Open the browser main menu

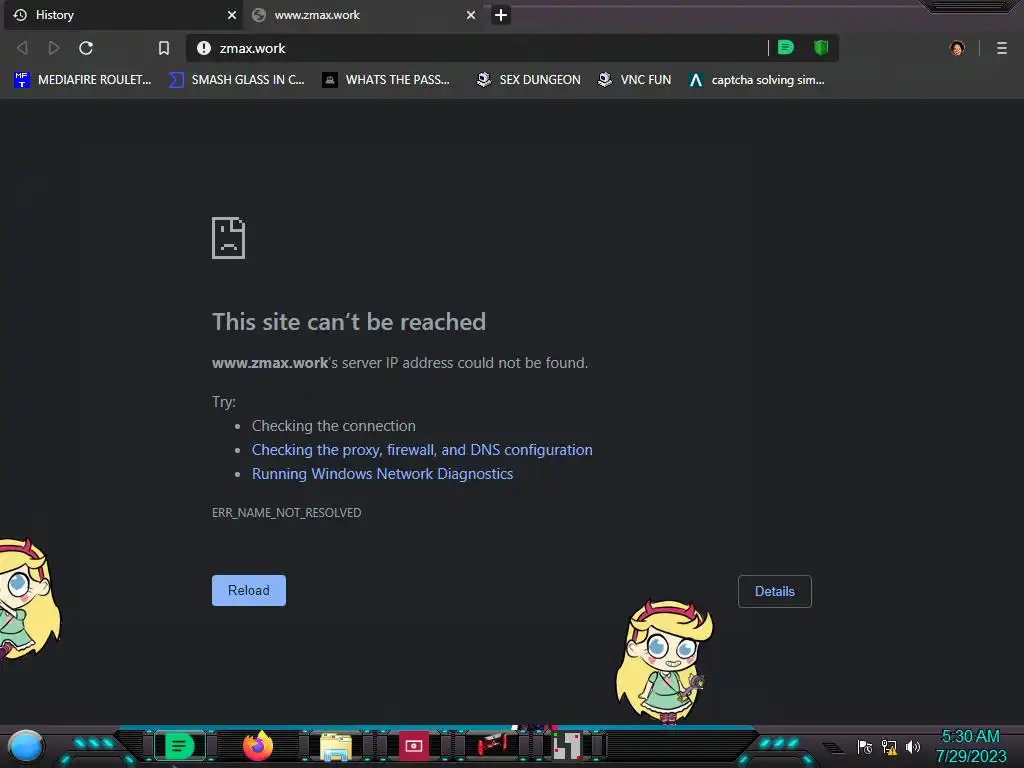1002,48
